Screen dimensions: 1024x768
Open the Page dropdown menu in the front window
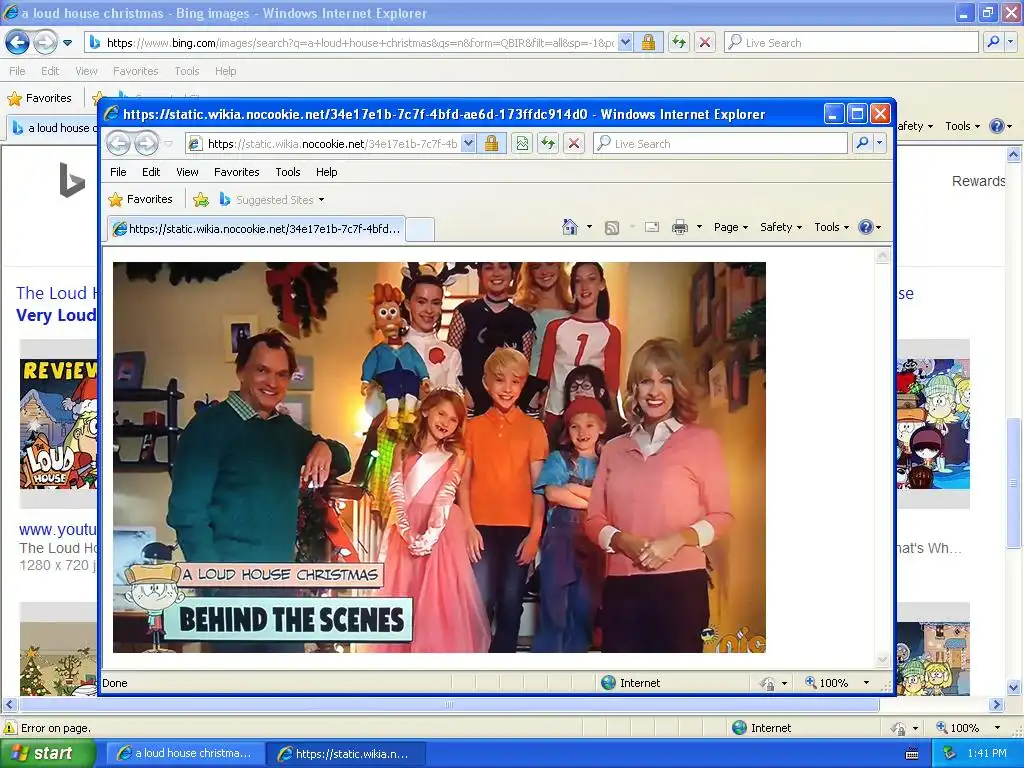point(731,227)
